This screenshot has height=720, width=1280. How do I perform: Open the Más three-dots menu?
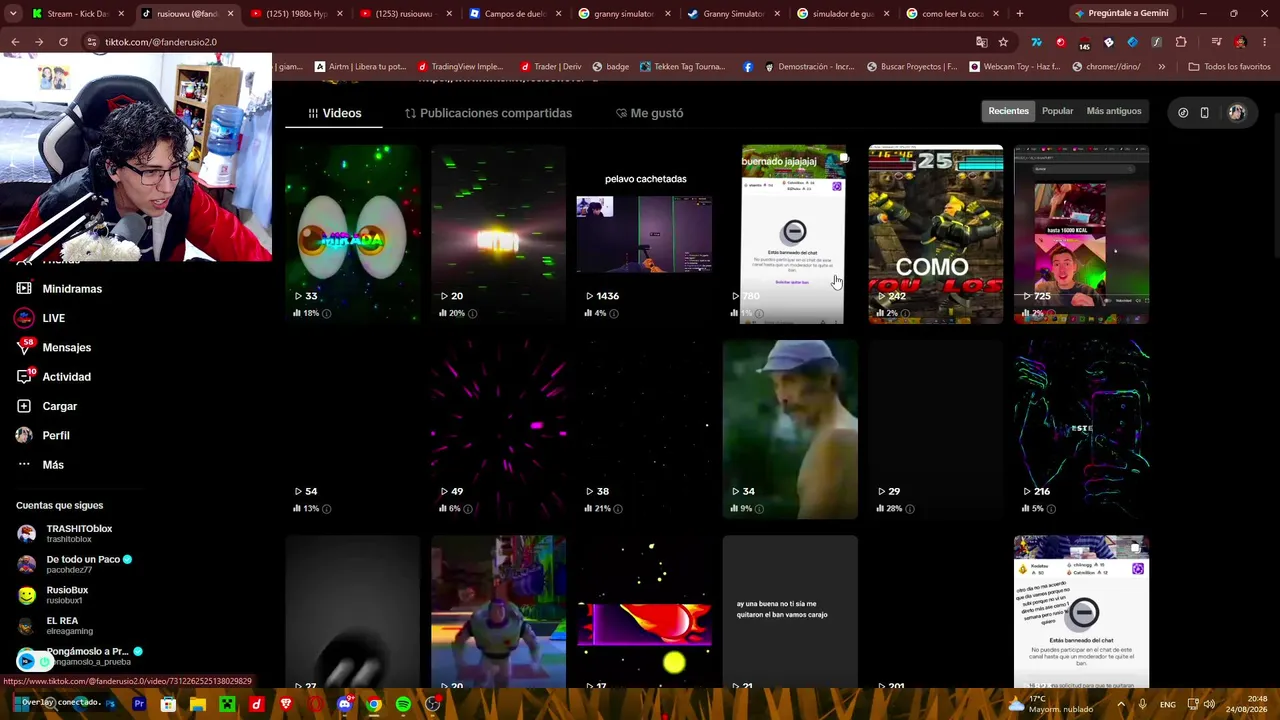pyautogui.click(x=24, y=464)
